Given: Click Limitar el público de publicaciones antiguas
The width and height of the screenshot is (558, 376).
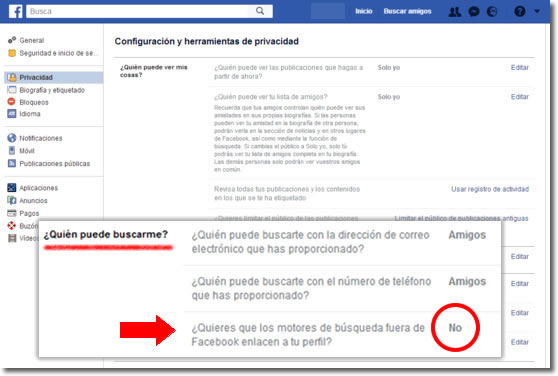Looking at the screenshot, I should click(461, 218).
